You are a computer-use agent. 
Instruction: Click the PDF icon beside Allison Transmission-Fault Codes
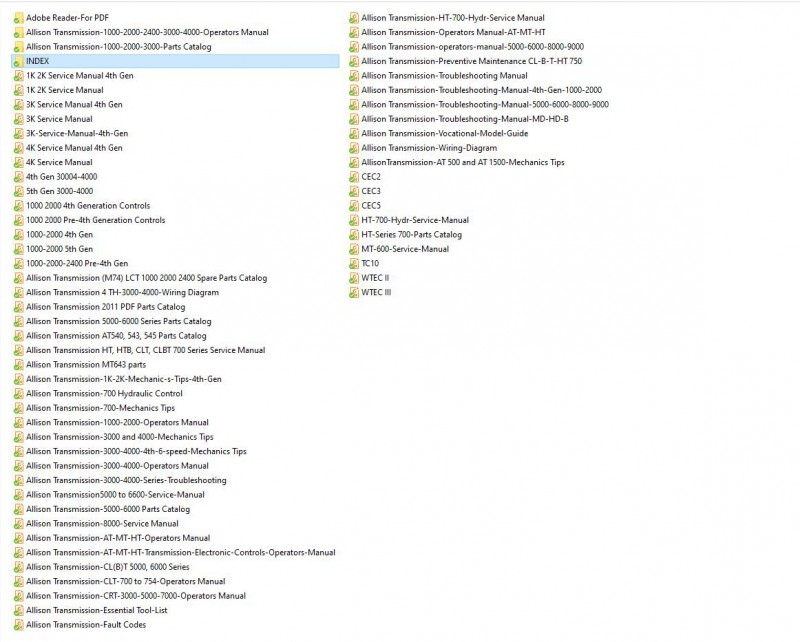(18, 625)
